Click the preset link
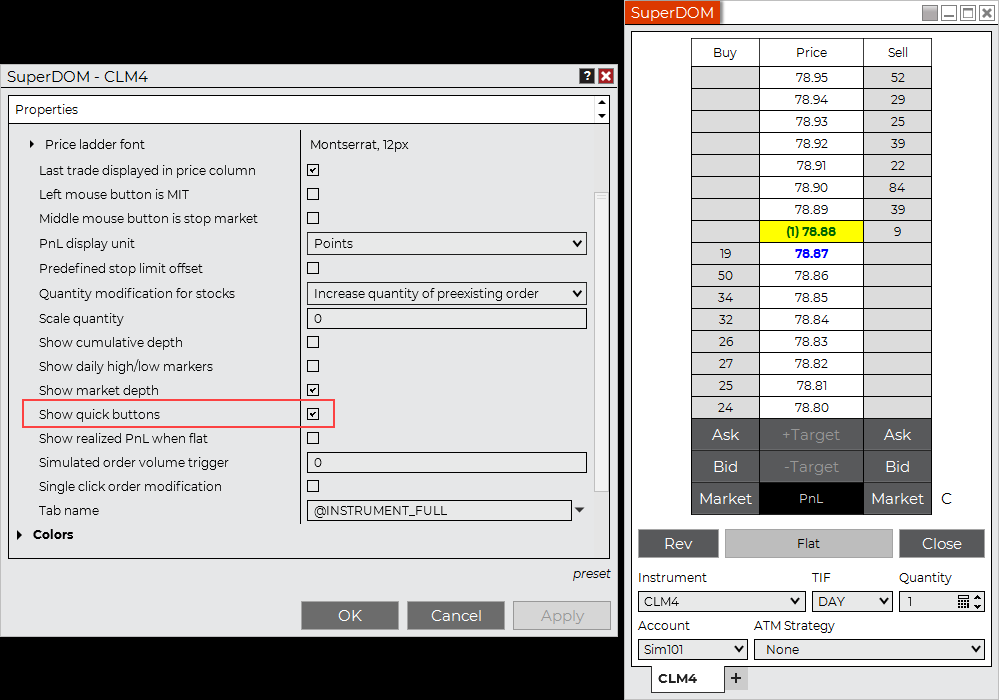The image size is (999, 700). click(x=591, y=574)
